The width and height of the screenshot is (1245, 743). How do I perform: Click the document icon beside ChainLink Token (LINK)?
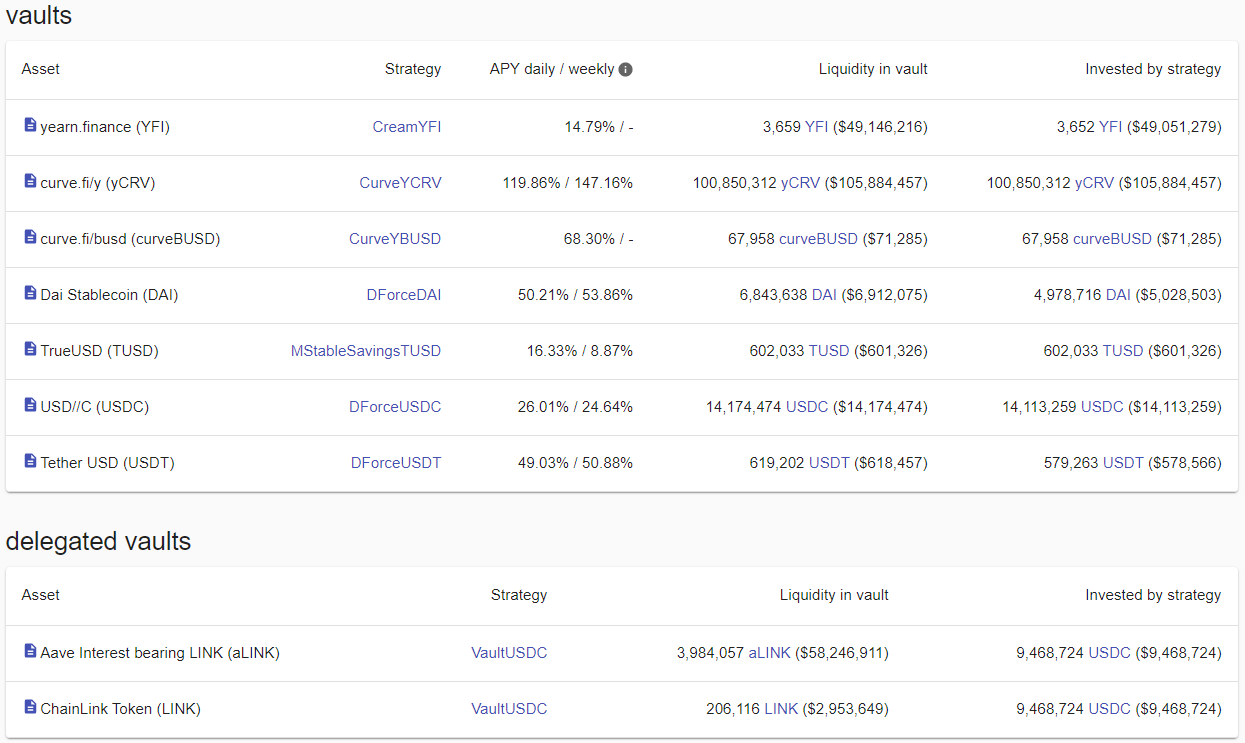(30, 708)
